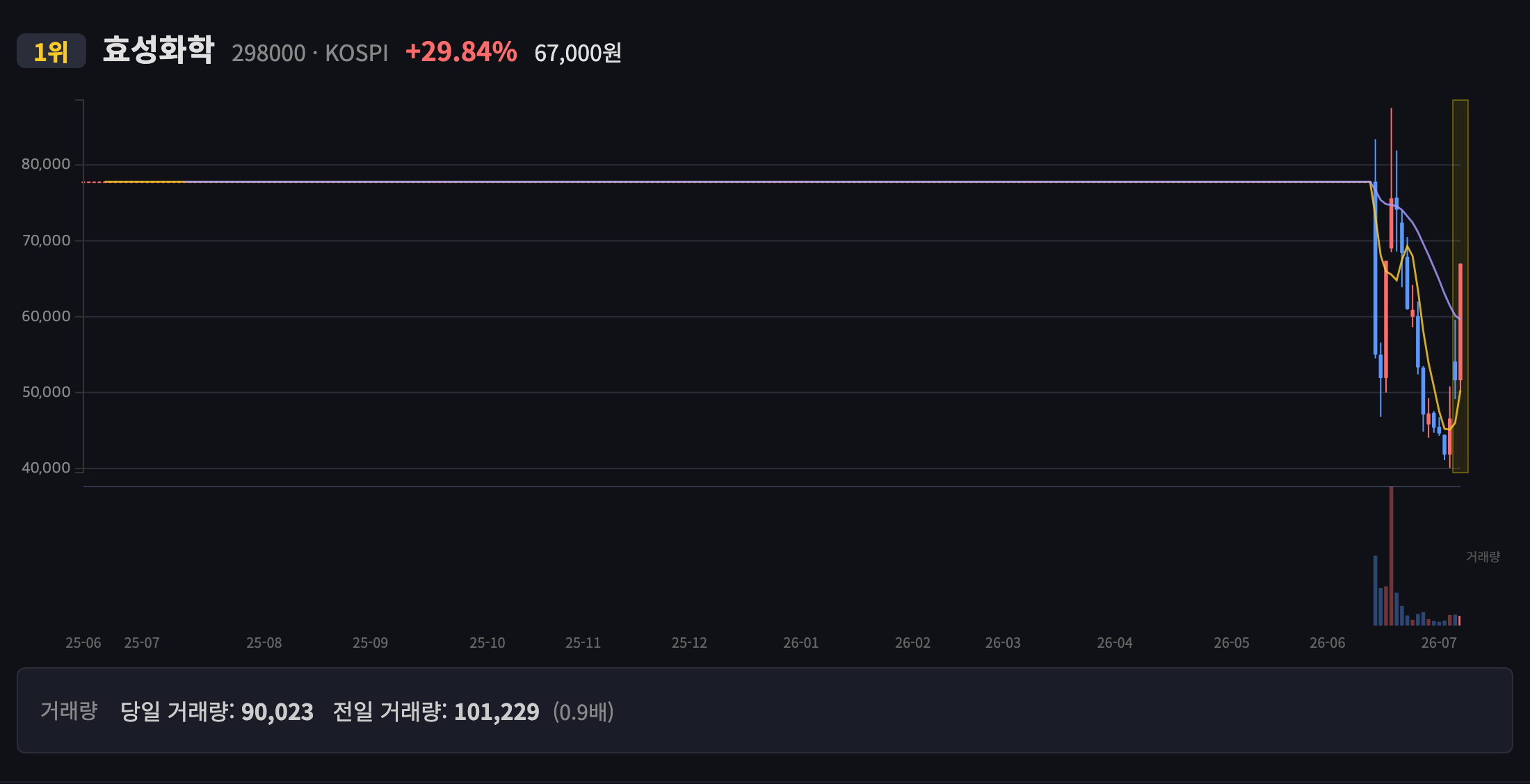Click the 1위 rank badge
This screenshot has width=1530, height=784.
(x=51, y=51)
